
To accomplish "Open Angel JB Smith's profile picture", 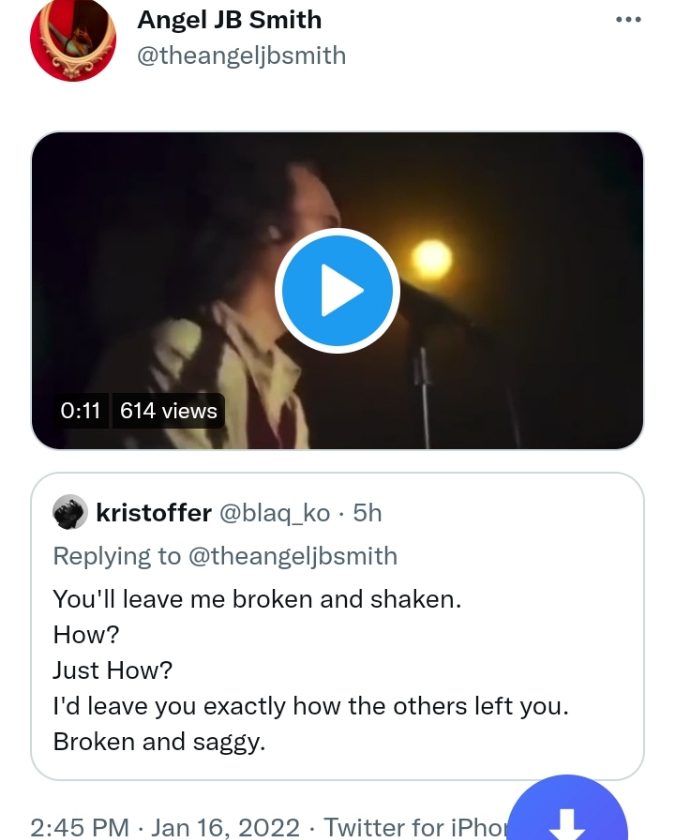I will (73, 38).
